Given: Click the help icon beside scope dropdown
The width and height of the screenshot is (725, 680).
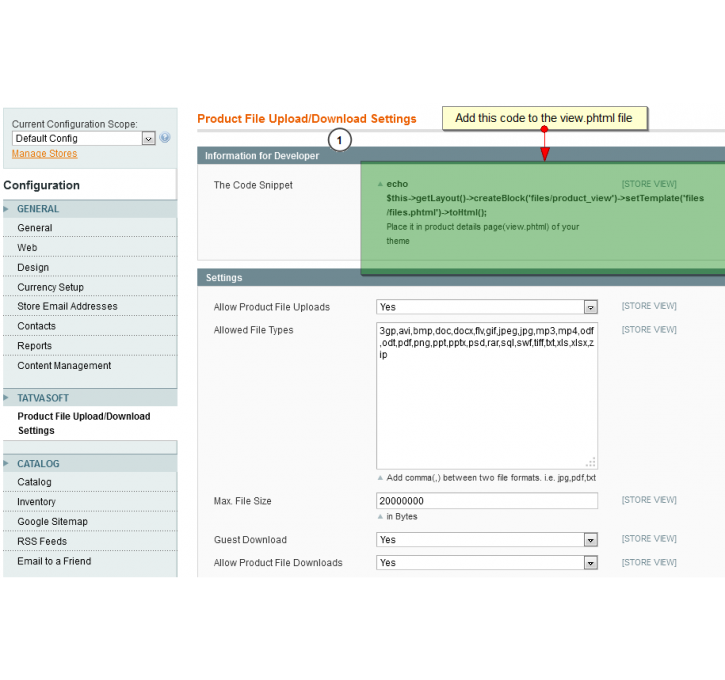Looking at the screenshot, I should [165, 137].
